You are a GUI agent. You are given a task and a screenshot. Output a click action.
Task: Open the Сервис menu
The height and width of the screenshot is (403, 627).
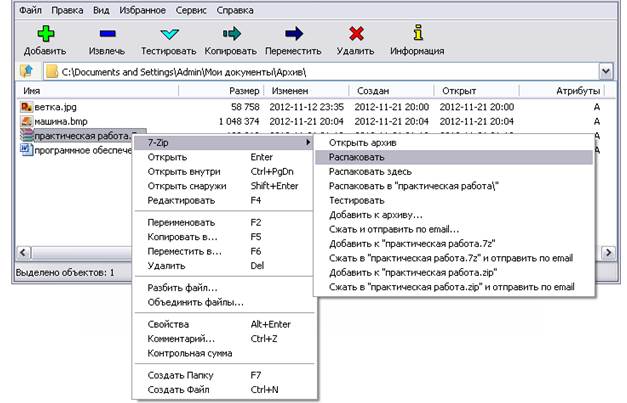pos(191,10)
